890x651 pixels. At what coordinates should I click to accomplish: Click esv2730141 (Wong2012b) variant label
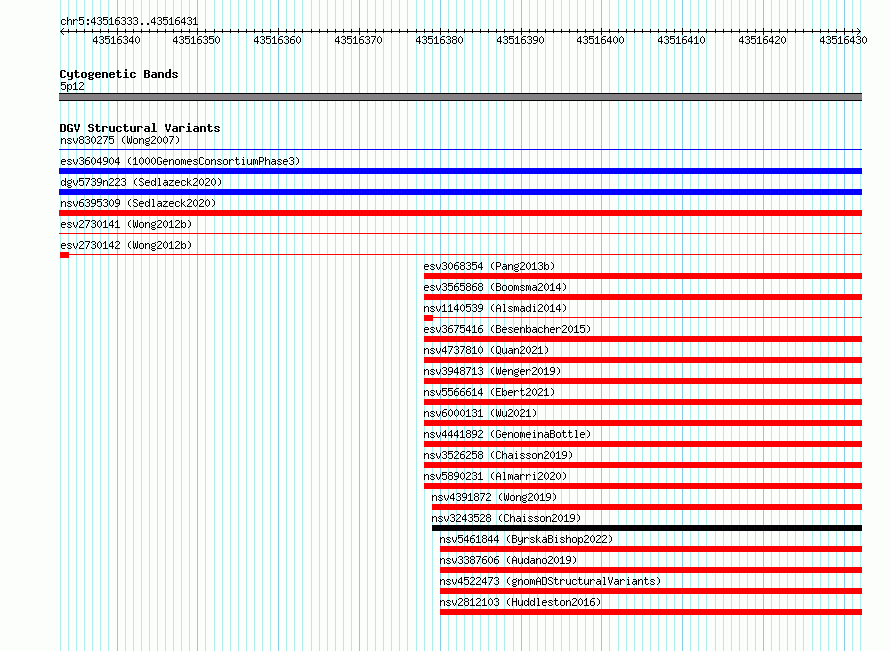[x=126, y=224]
